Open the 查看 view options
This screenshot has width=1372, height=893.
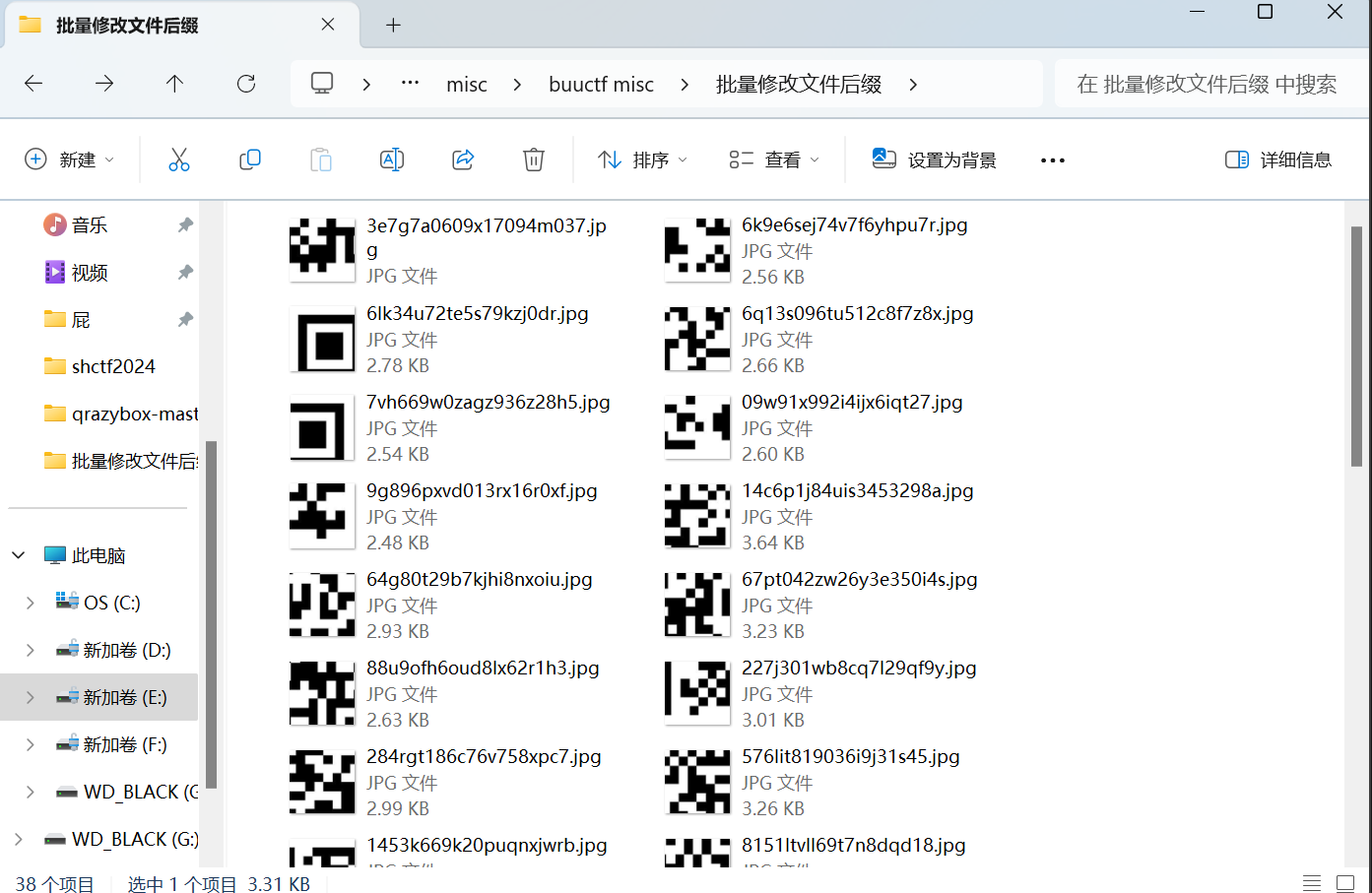pyautogui.click(x=774, y=159)
